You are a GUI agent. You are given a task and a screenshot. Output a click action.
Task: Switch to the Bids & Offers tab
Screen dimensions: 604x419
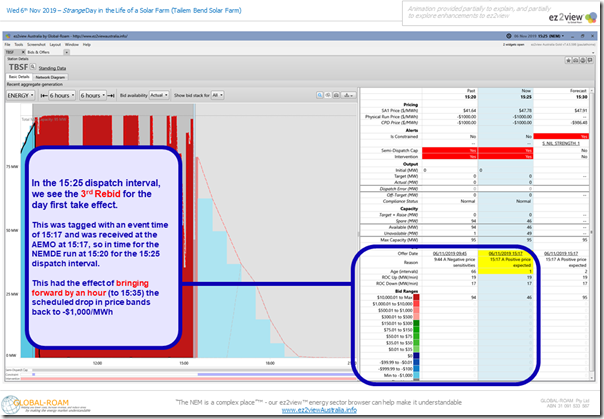[39, 52]
